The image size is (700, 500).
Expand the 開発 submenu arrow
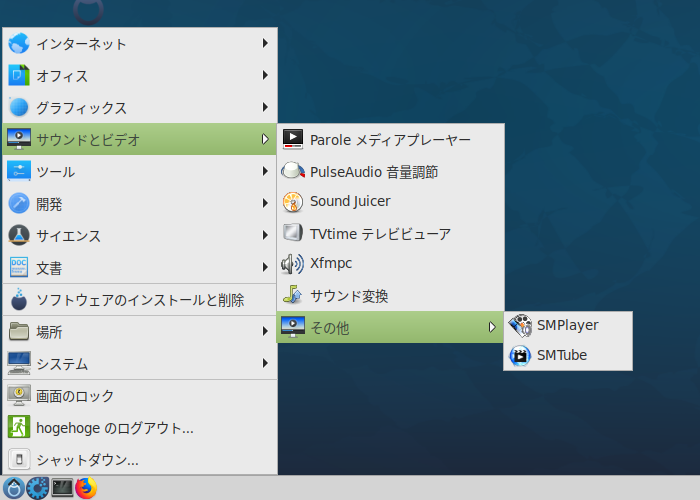tap(265, 203)
